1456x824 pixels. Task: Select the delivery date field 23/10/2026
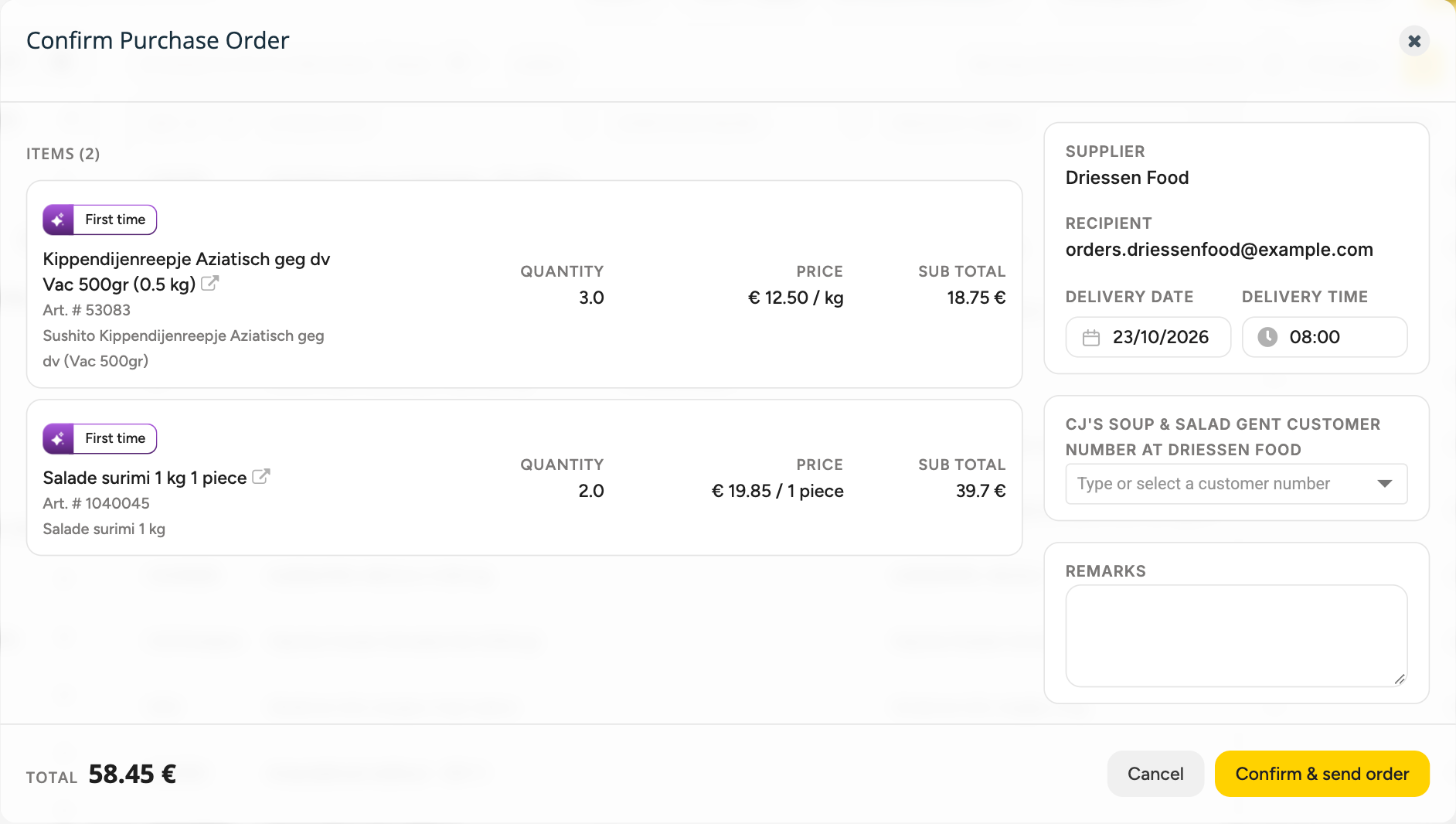tap(1148, 337)
